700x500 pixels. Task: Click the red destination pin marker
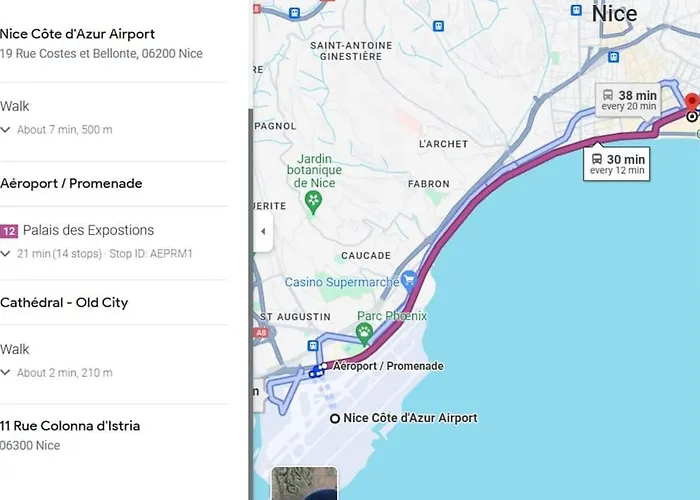click(x=692, y=103)
